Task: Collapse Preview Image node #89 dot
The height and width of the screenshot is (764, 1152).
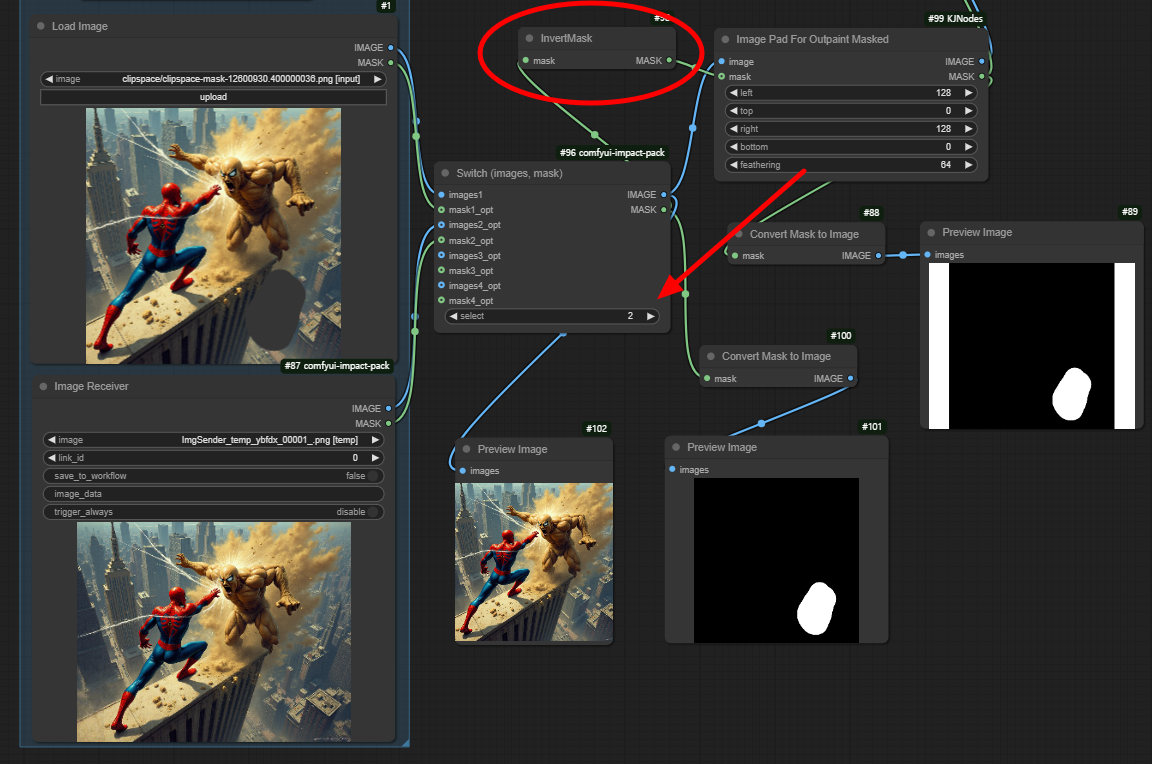Action: pos(931,232)
